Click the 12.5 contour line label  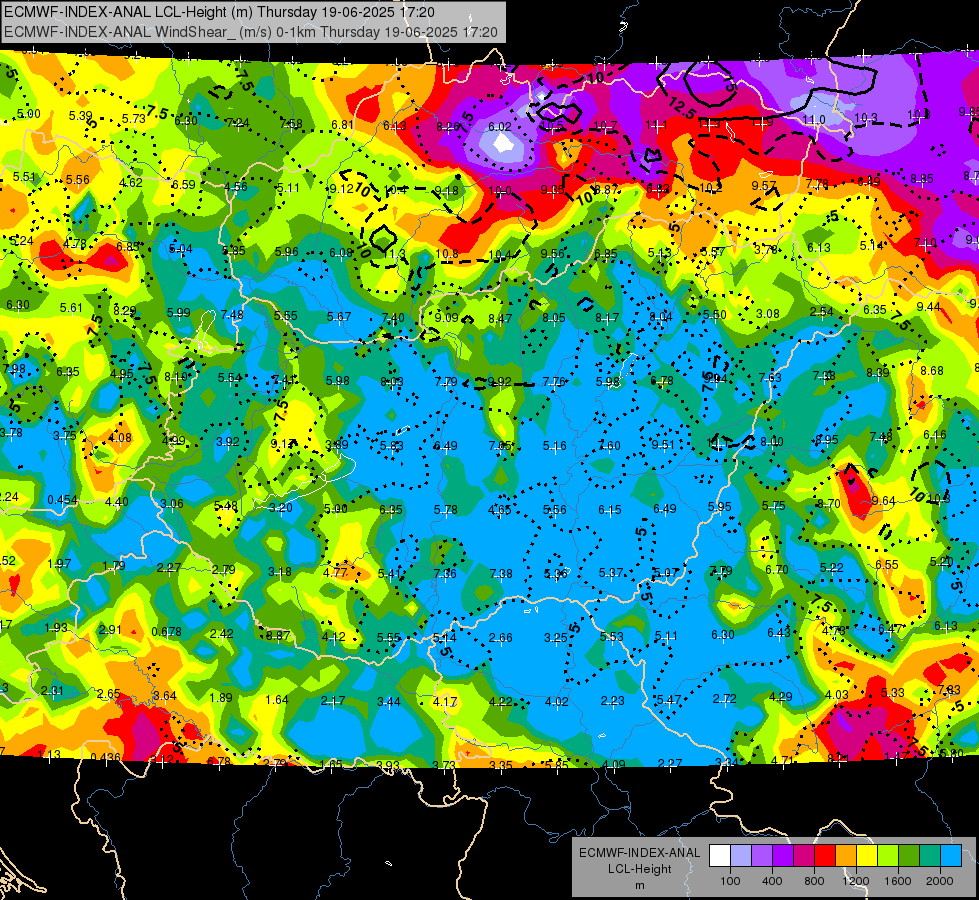(x=682, y=108)
